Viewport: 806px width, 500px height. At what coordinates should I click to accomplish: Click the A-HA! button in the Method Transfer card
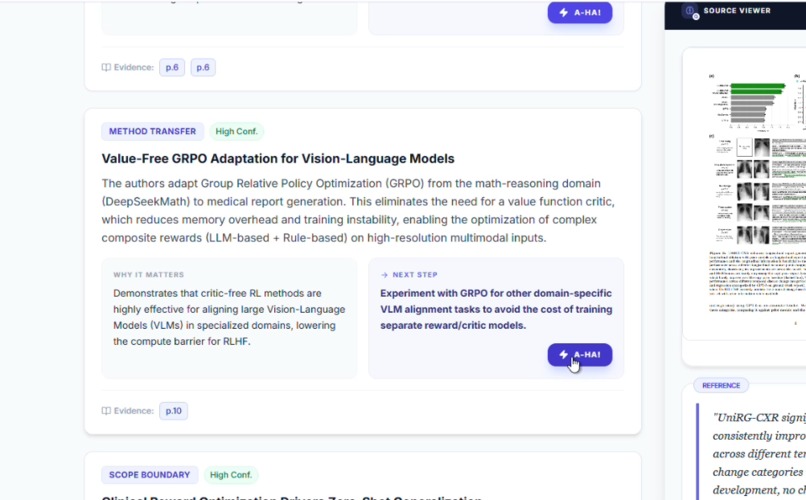pyautogui.click(x=579, y=355)
